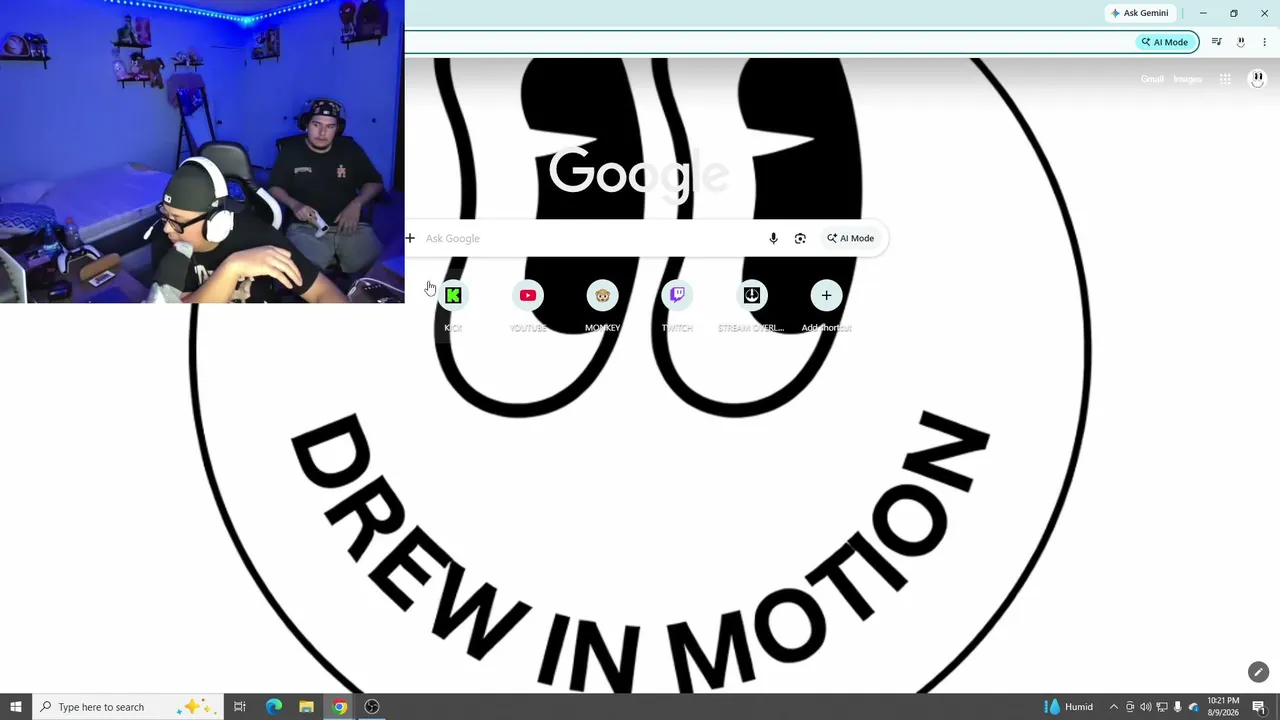Start voice search with the microphone icon
This screenshot has width=1280, height=720.
point(773,238)
